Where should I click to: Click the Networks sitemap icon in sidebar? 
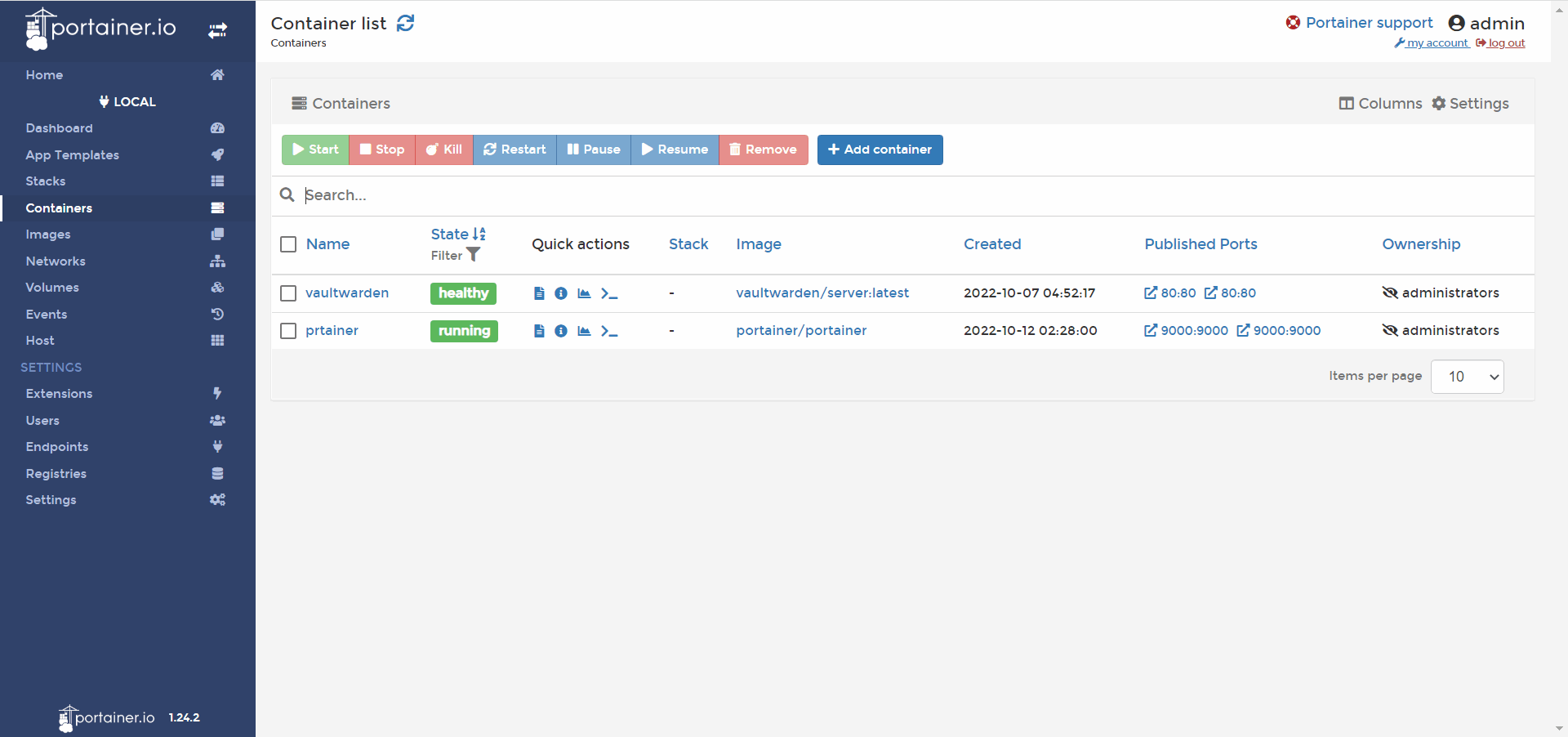pos(217,261)
